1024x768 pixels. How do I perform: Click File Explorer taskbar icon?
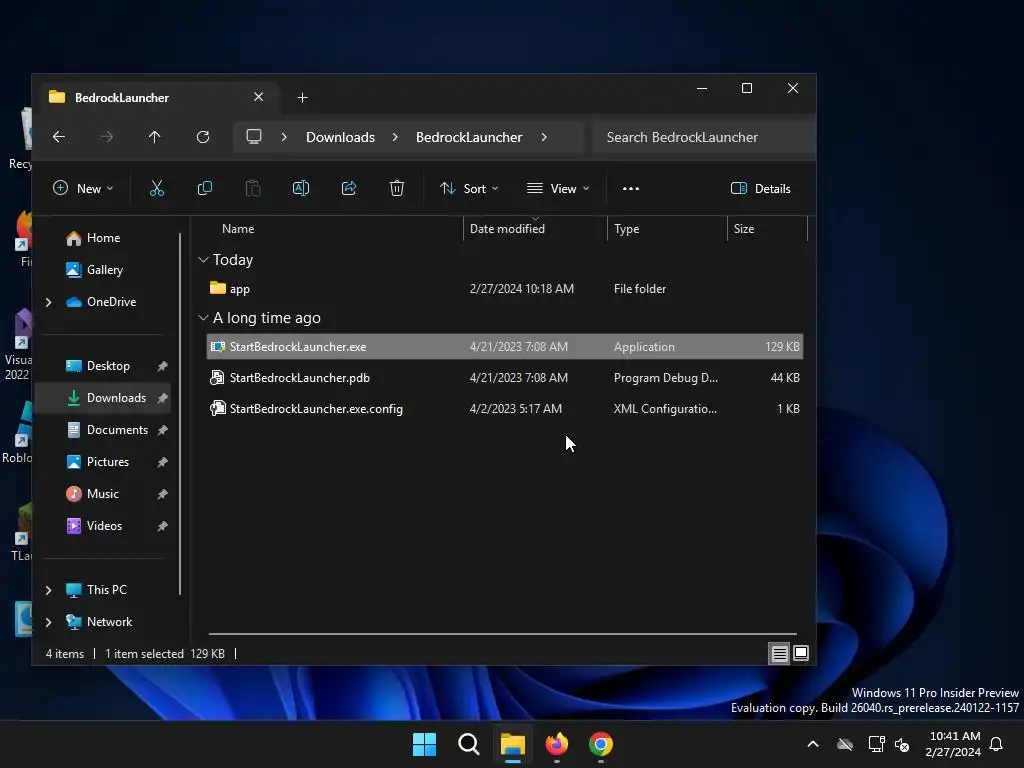coord(513,744)
